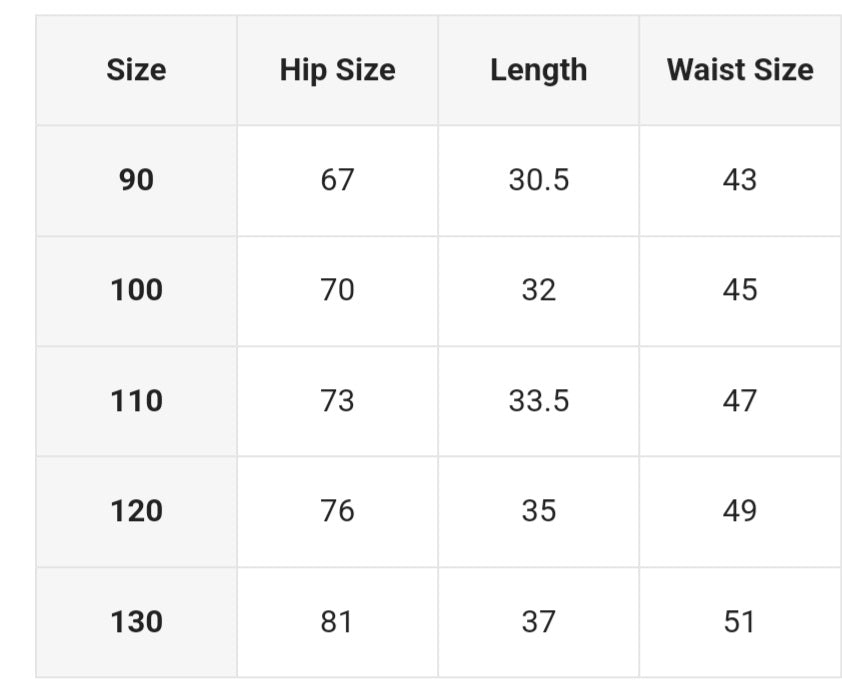Click the size 130 row label
Viewport: 842px width, 688px height.
(x=136, y=622)
